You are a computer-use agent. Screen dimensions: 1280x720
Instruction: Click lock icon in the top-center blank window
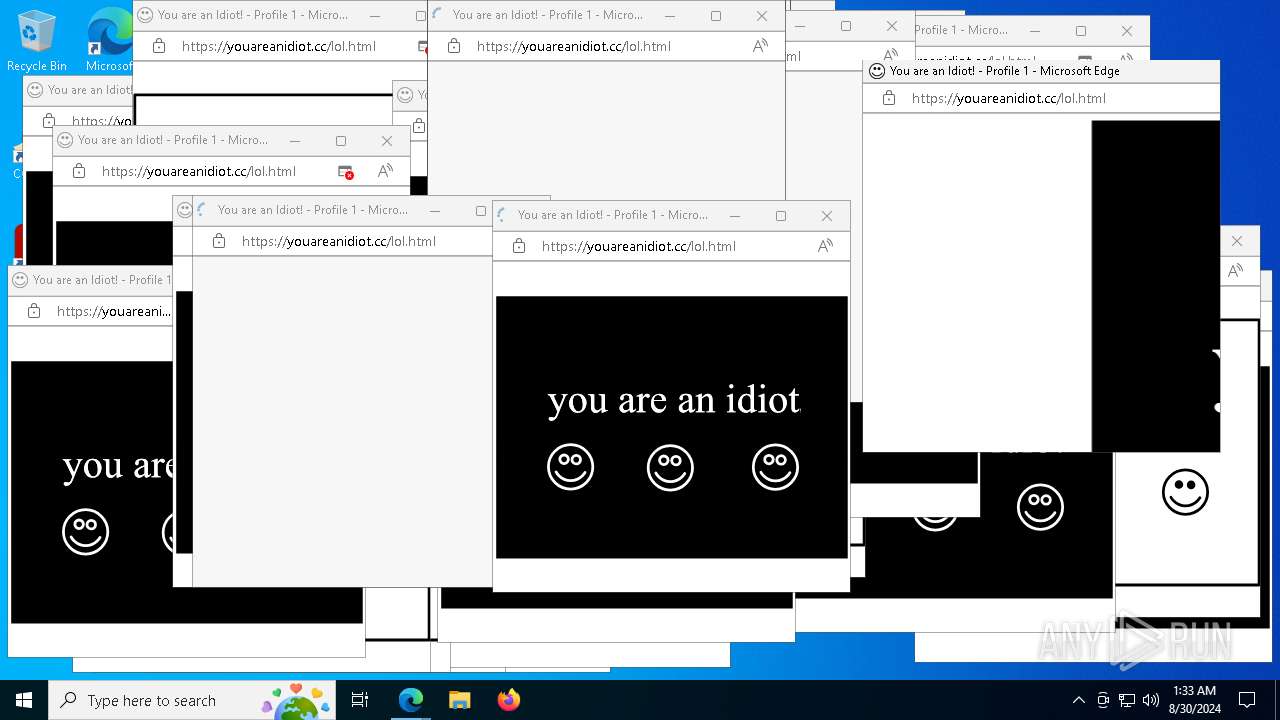[453, 46]
